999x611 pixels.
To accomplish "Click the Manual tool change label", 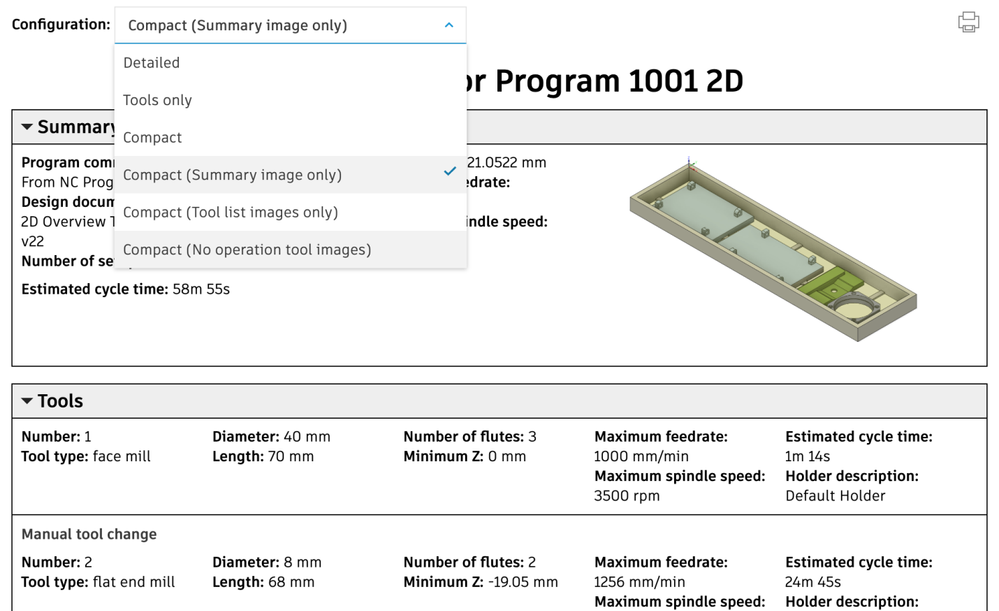I will click(89, 534).
